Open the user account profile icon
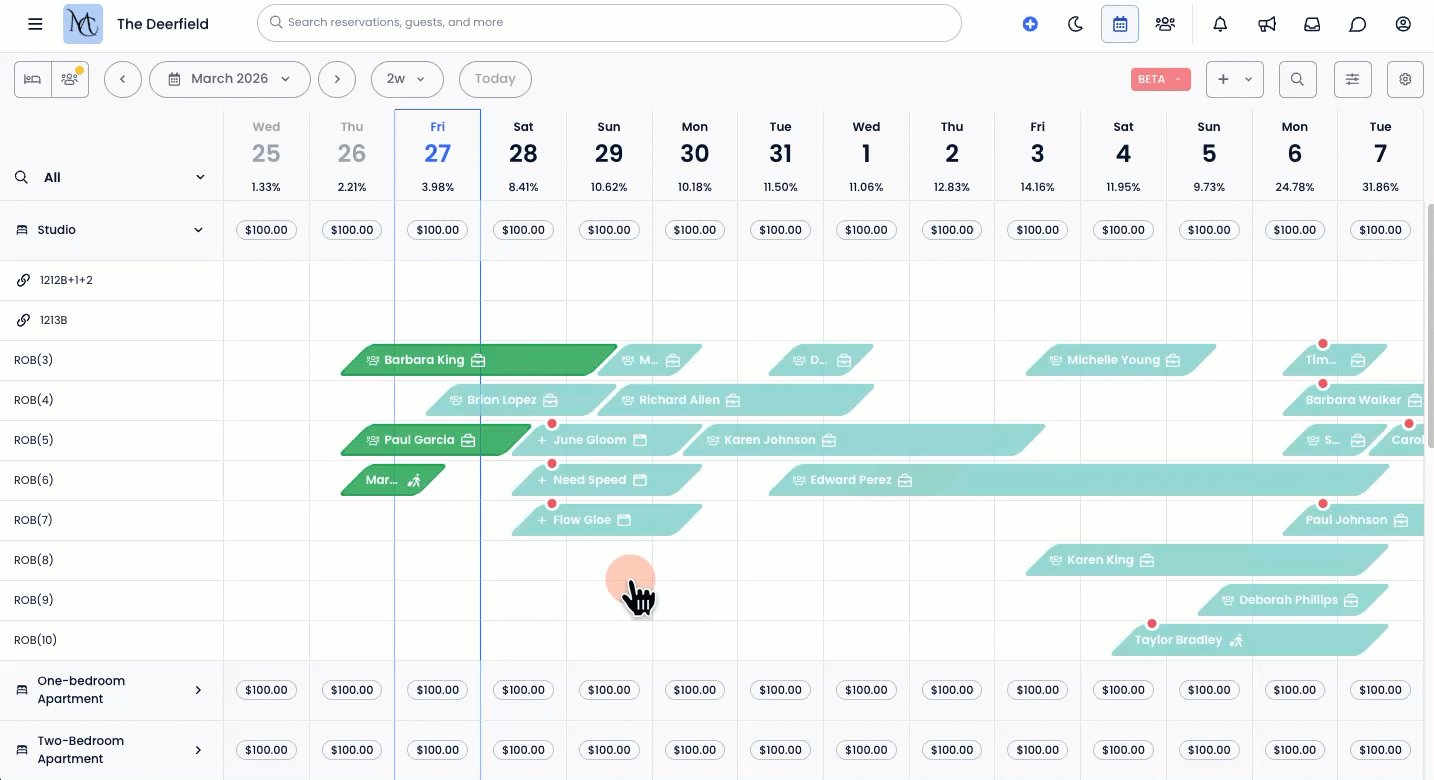The image size is (1434, 780). tap(1403, 24)
